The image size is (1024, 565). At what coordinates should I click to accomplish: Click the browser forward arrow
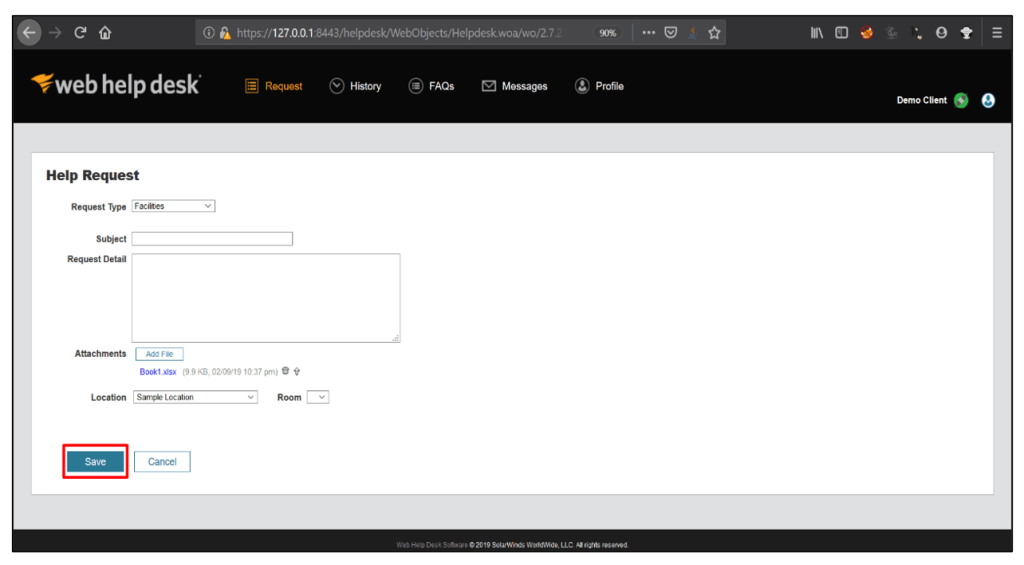[55, 33]
